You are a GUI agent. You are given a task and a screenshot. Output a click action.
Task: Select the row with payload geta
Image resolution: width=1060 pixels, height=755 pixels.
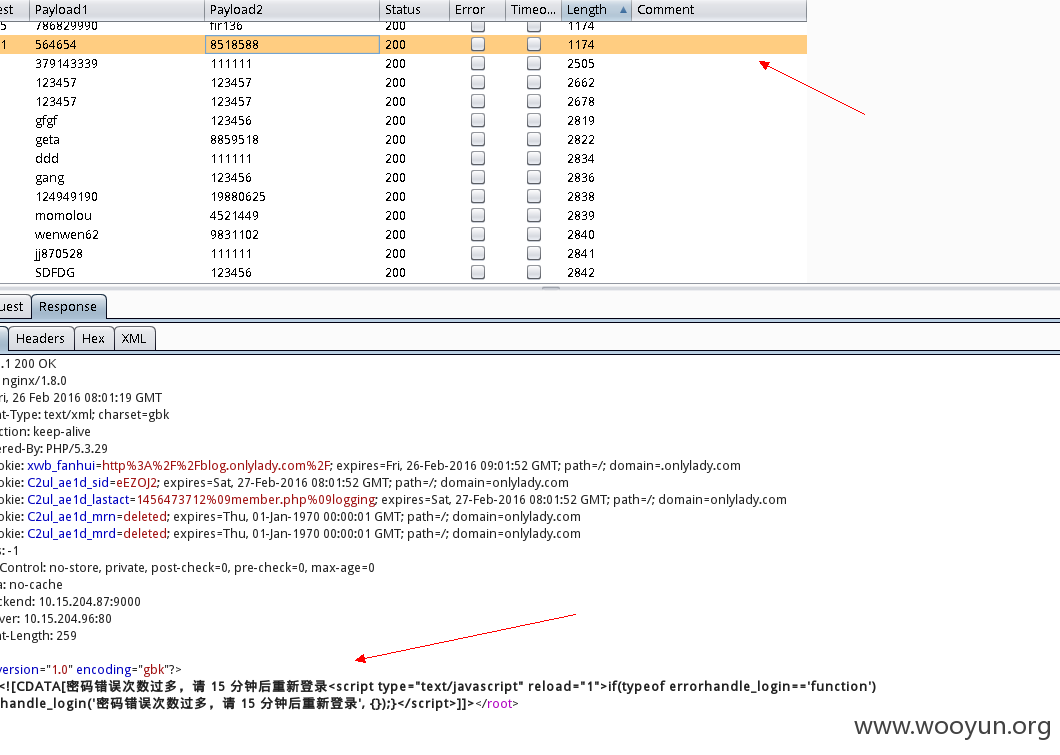tap(403, 139)
